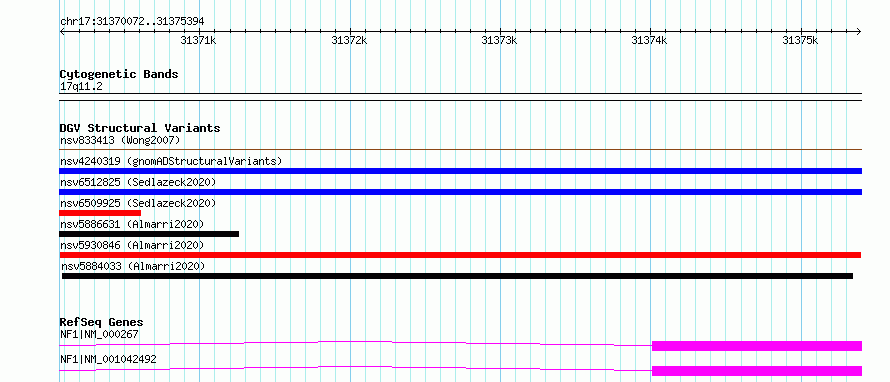Screen dimensions: 890x382
Task: Click the 31375k ruler tick label
Action: (x=800, y=40)
